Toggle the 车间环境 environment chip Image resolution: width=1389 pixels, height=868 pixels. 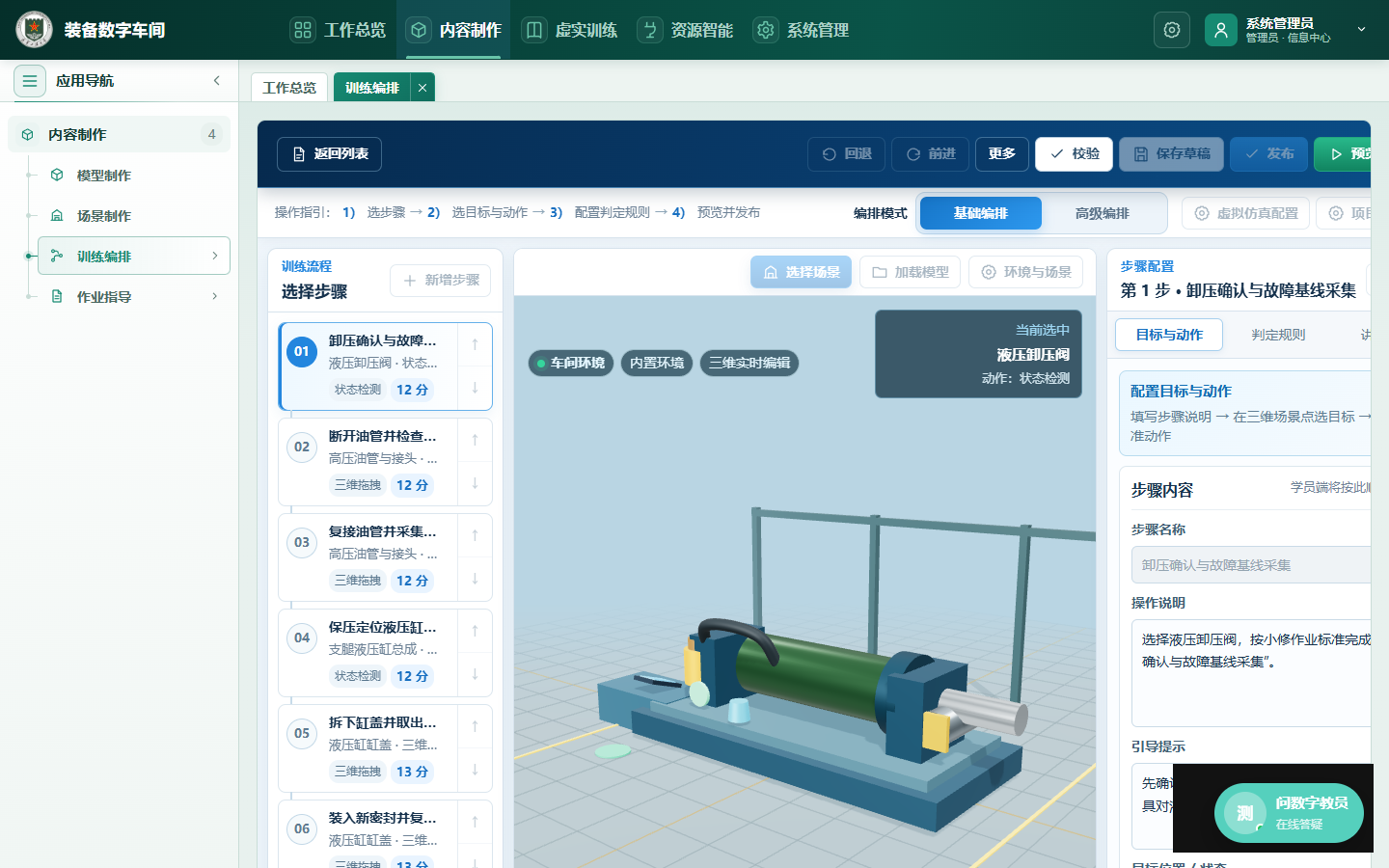pos(571,363)
